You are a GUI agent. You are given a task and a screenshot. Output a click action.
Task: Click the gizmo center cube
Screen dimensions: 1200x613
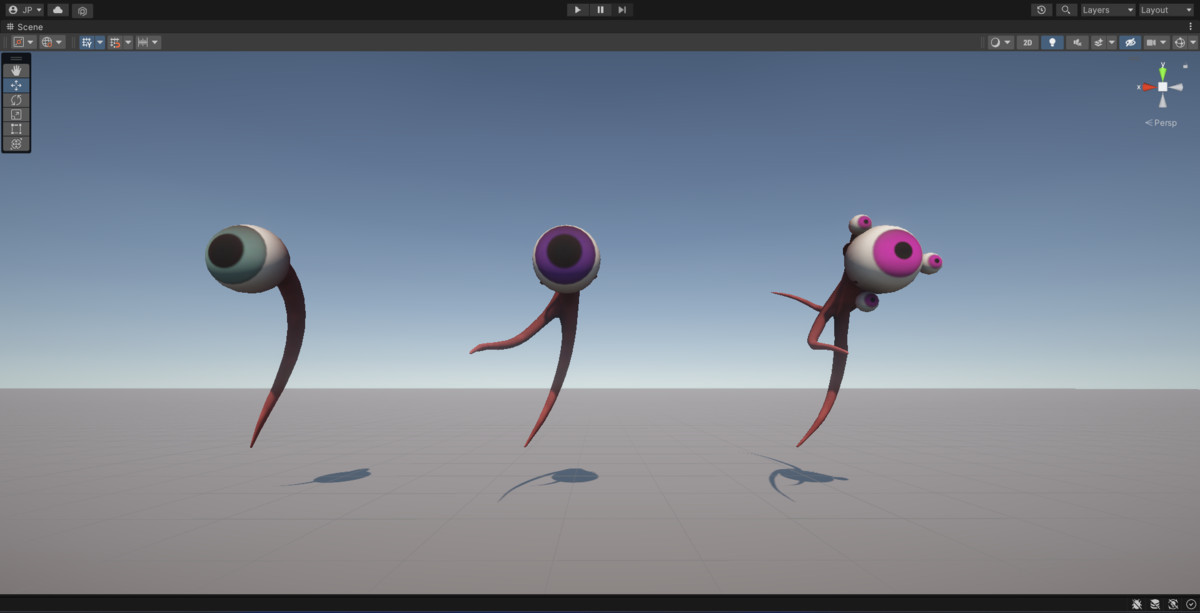pos(1163,87)
